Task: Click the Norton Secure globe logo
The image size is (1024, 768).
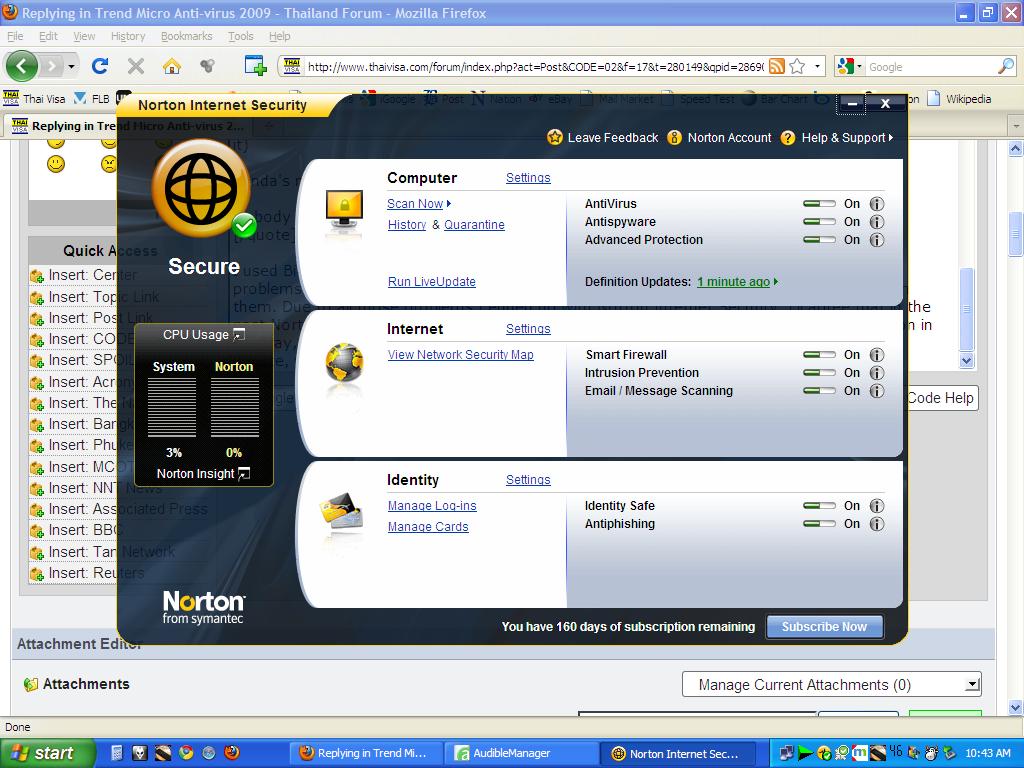Action: 200,189
